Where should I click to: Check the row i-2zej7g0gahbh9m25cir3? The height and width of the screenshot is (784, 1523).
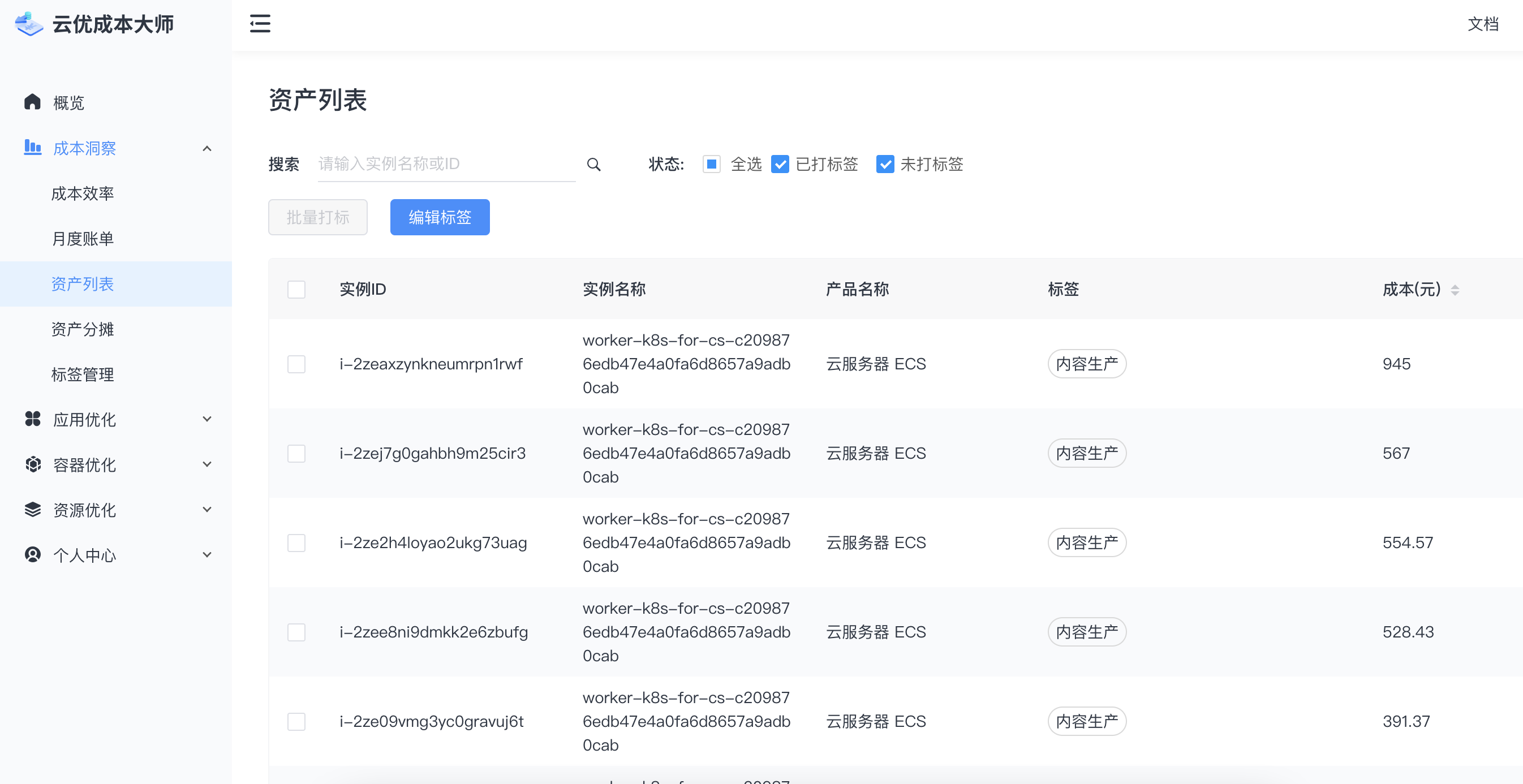[296, 454]
